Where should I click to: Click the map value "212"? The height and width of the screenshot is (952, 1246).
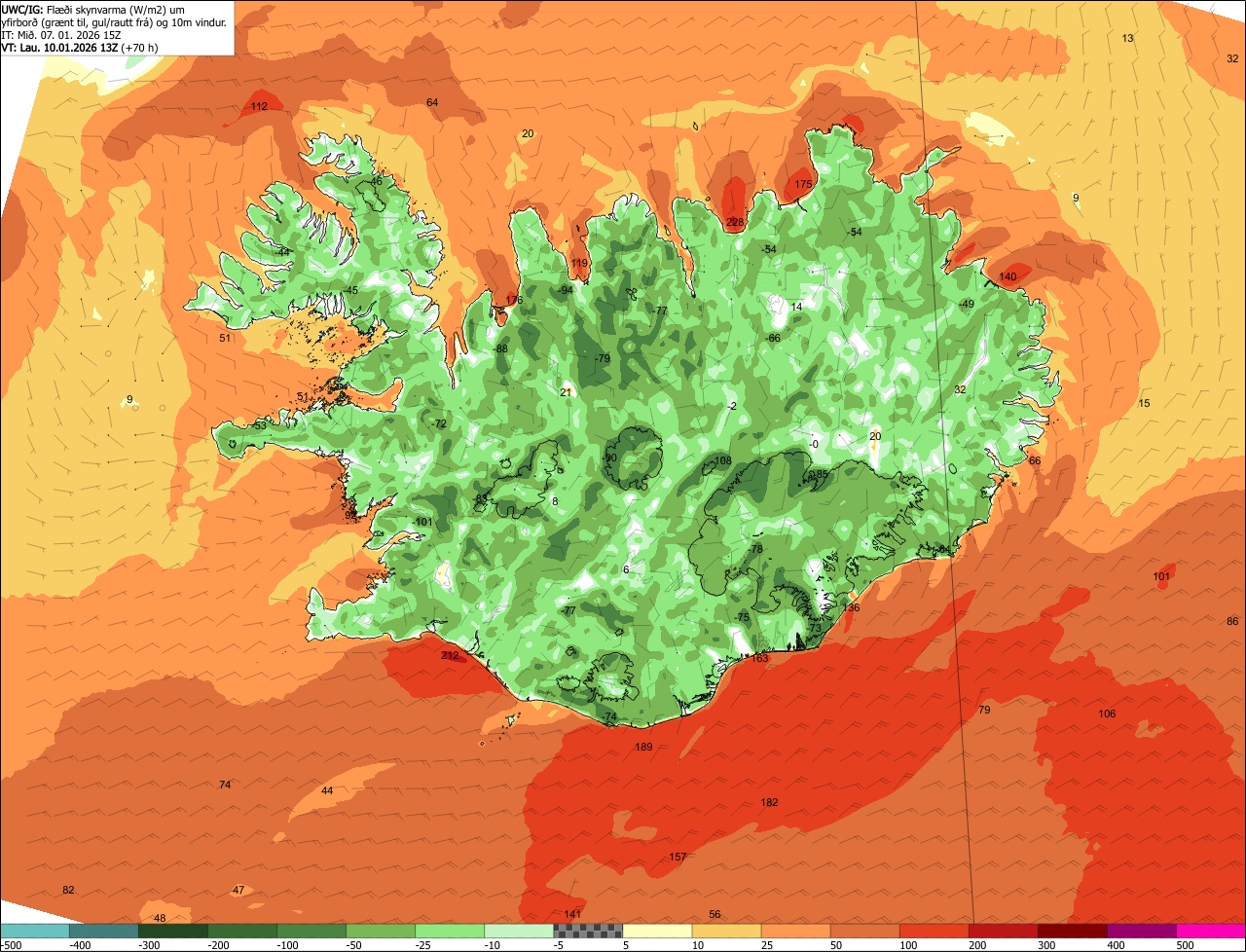point(449,655)
